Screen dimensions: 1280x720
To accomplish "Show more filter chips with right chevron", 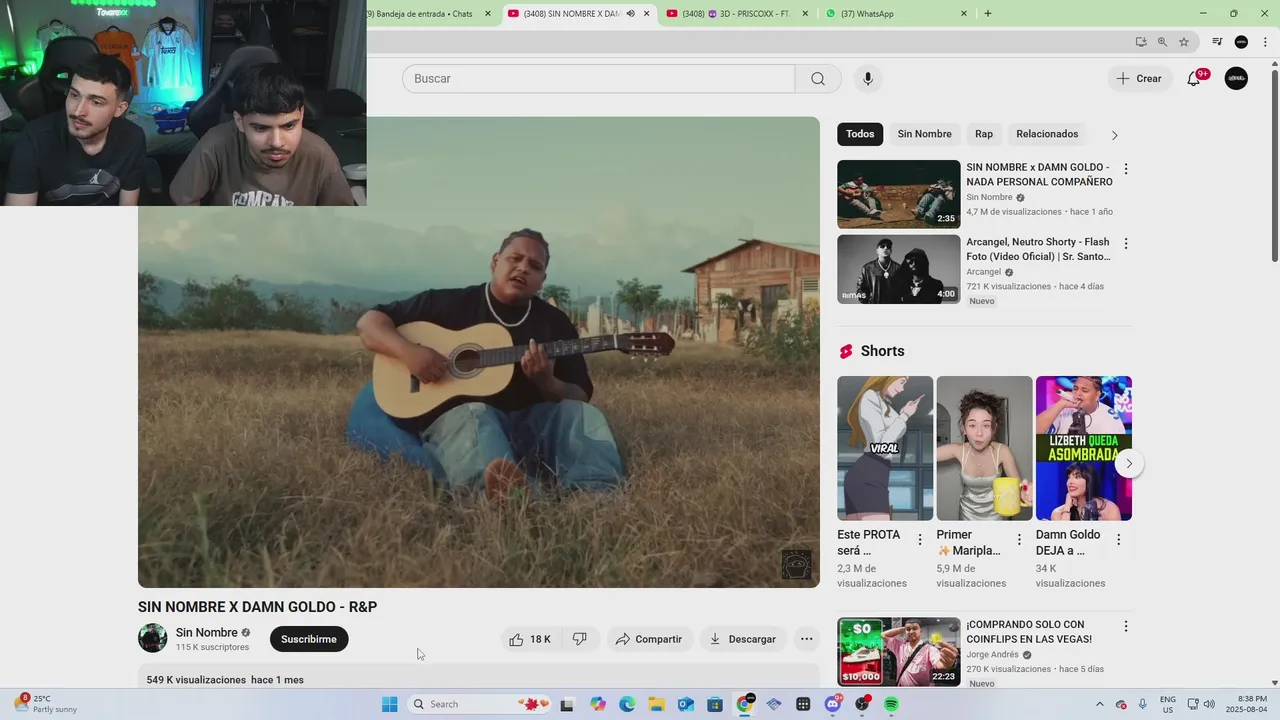I will 1115,135.
